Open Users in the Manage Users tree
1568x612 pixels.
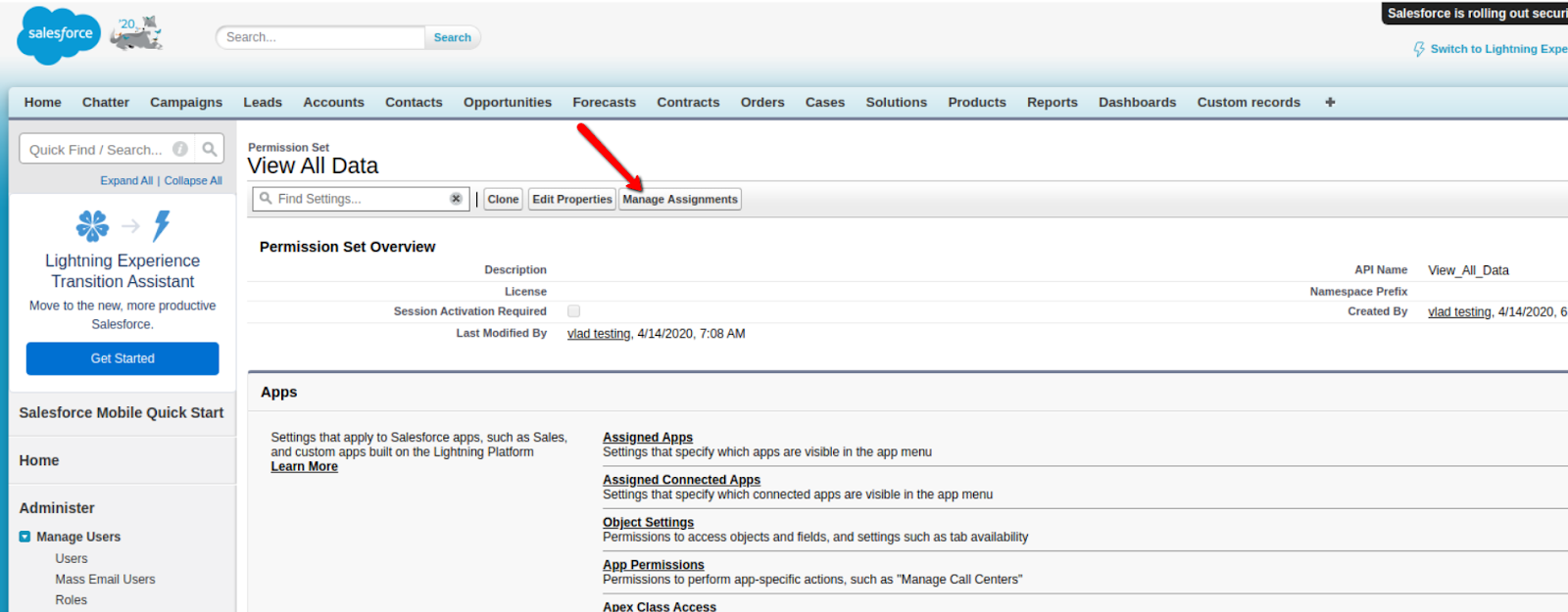tap(72, 558)
